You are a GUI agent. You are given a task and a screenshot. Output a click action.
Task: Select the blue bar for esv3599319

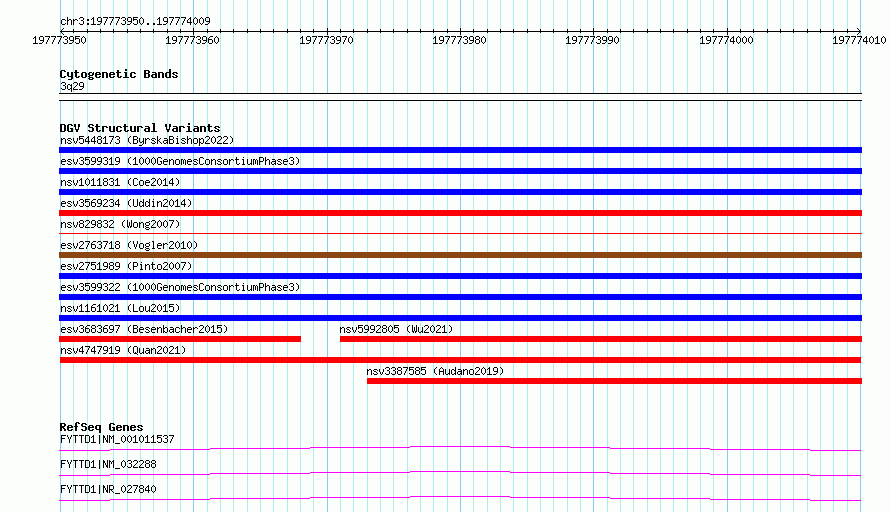(460, 171)
